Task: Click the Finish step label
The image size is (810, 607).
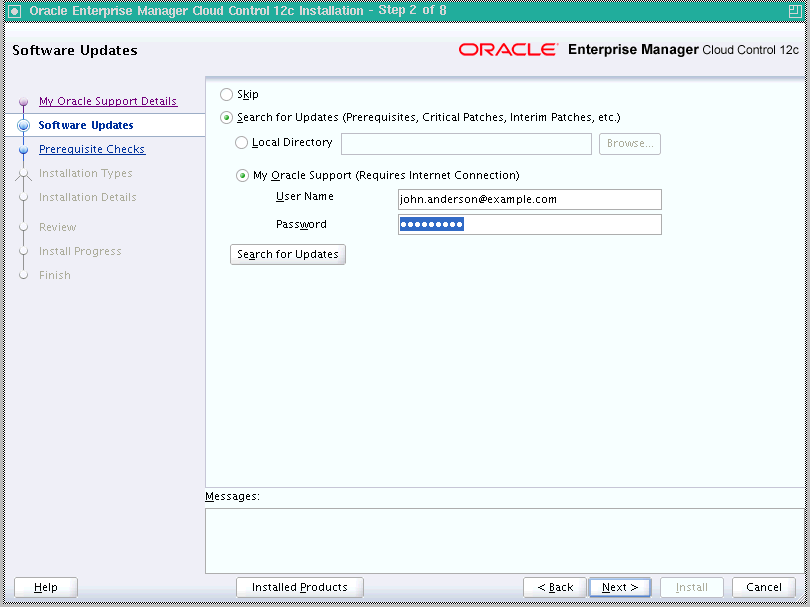Action: click(54, 275)
